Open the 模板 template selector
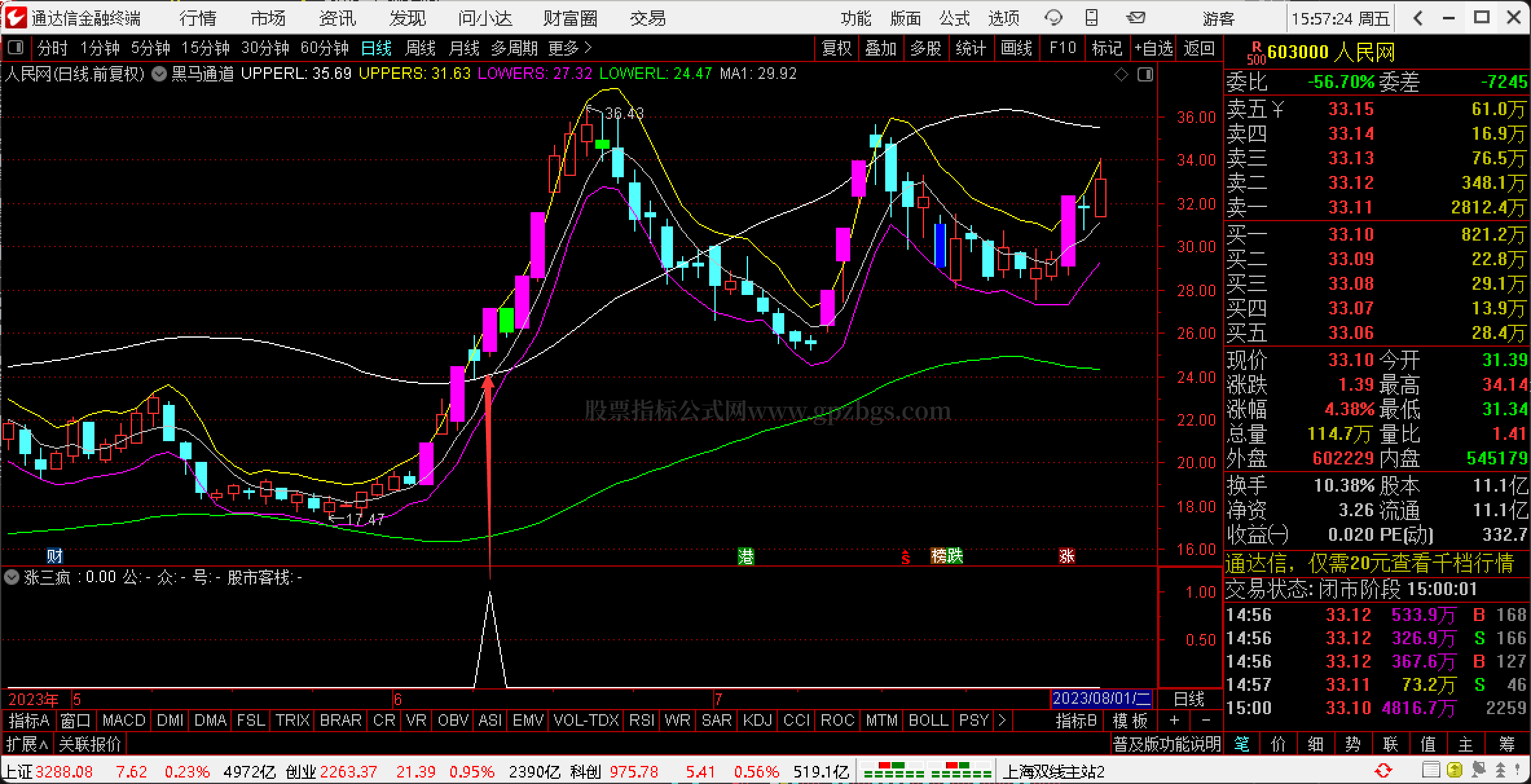Screen dimensions: 1531x784 click(1130, 720)
